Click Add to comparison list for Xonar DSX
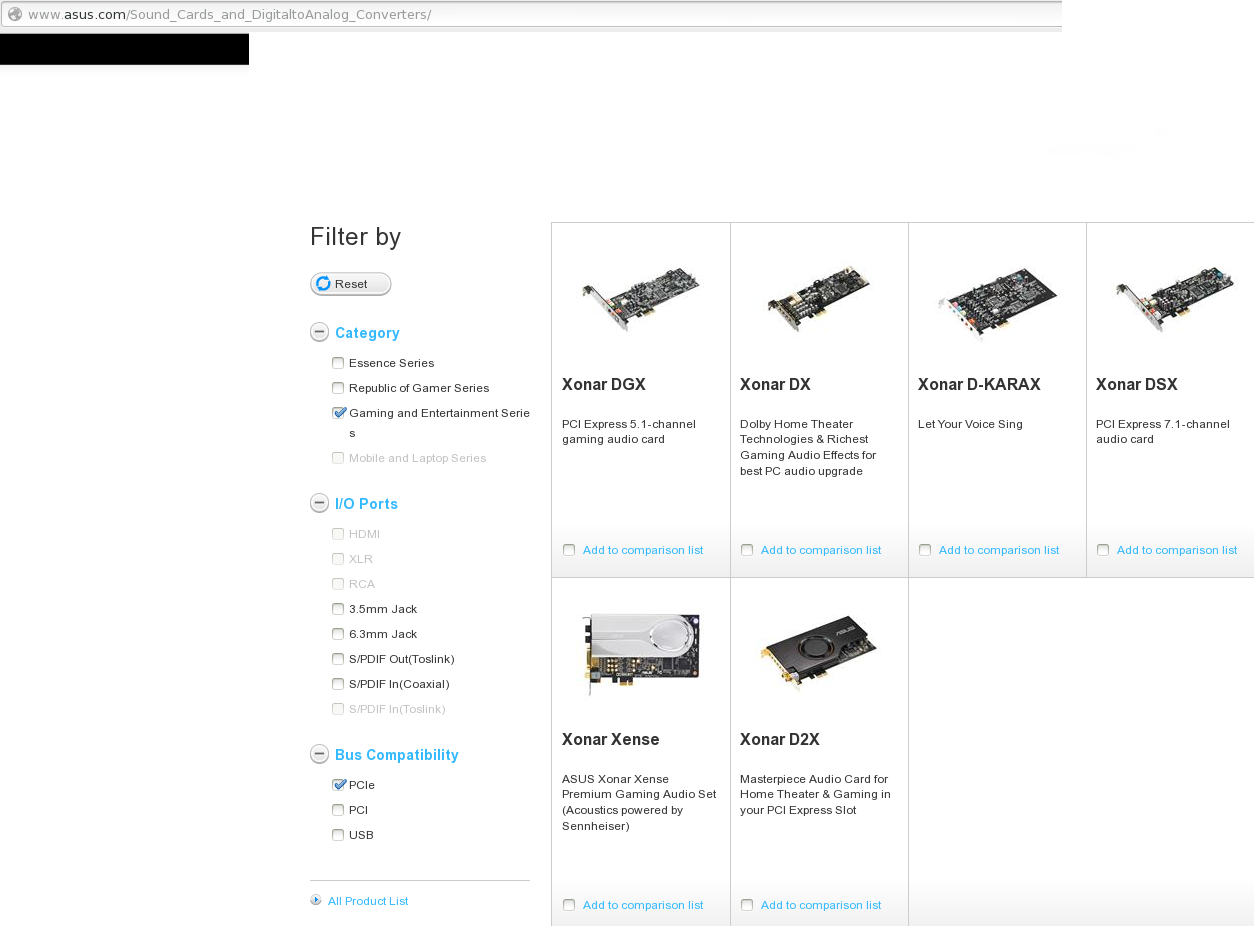The width and height of the screenshot is (1254, 926). click(1177, 550)
